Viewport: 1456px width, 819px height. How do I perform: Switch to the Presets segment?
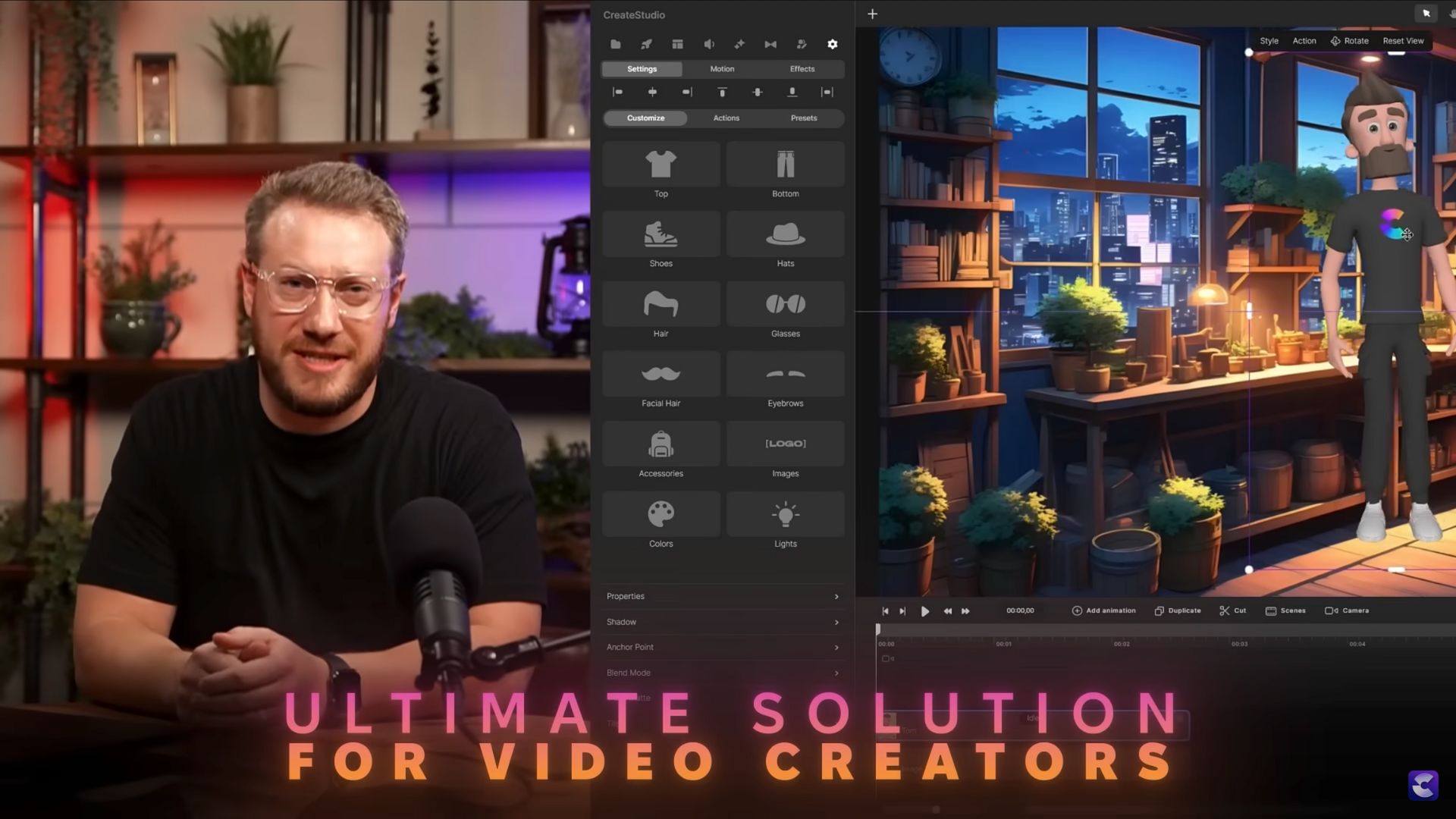[803, 118]
